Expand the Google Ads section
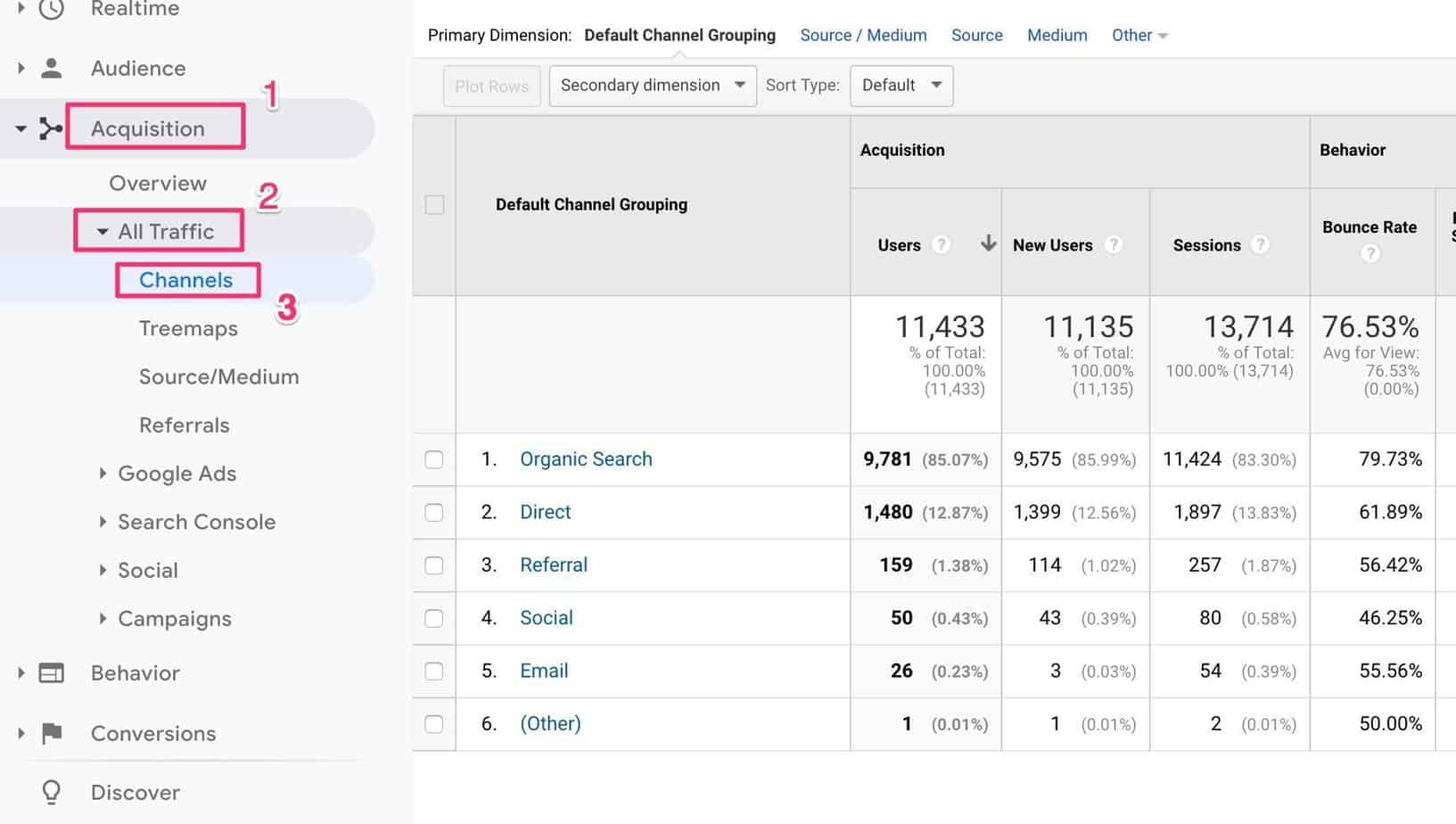Screen dimensions: 1456x824 (105, 474)
